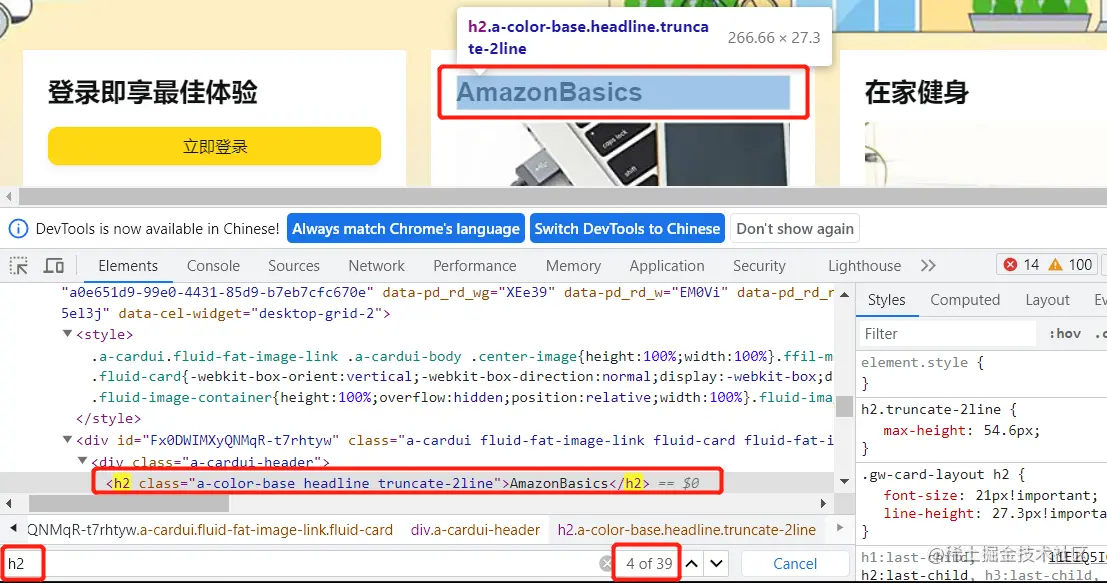Collapse the div a-cardui-header node
The image size is (1107, 583).
(83, 461)
